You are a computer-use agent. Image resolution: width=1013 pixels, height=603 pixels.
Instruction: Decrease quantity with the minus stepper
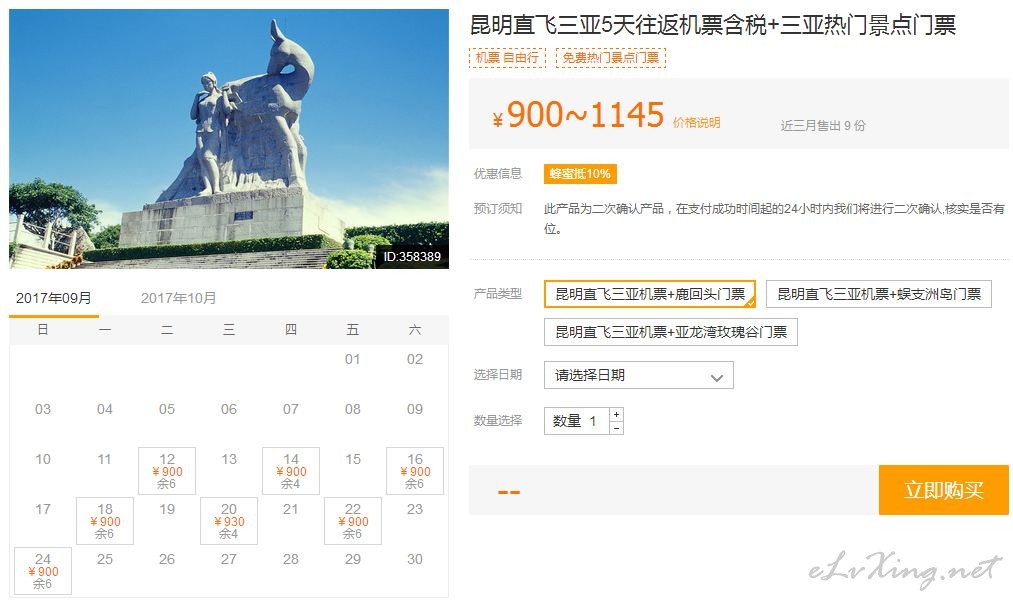click(616, 428)
